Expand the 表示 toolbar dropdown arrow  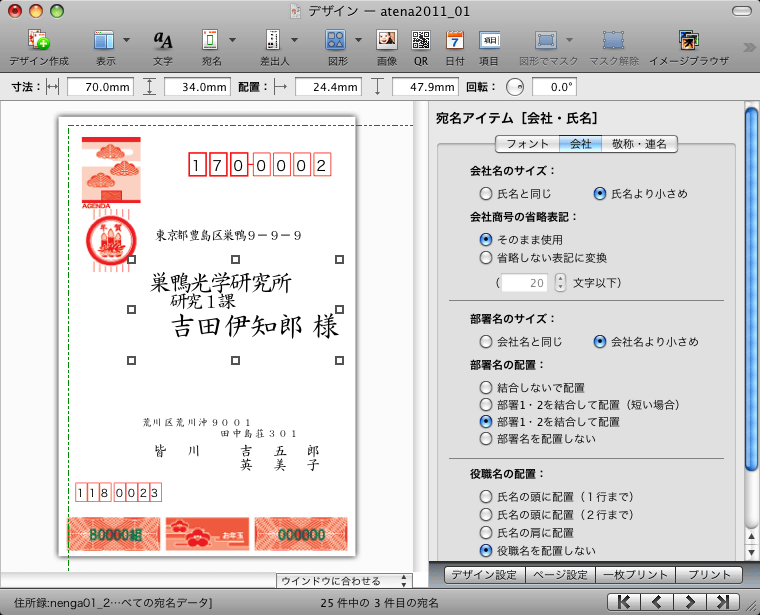click(126, 40)
